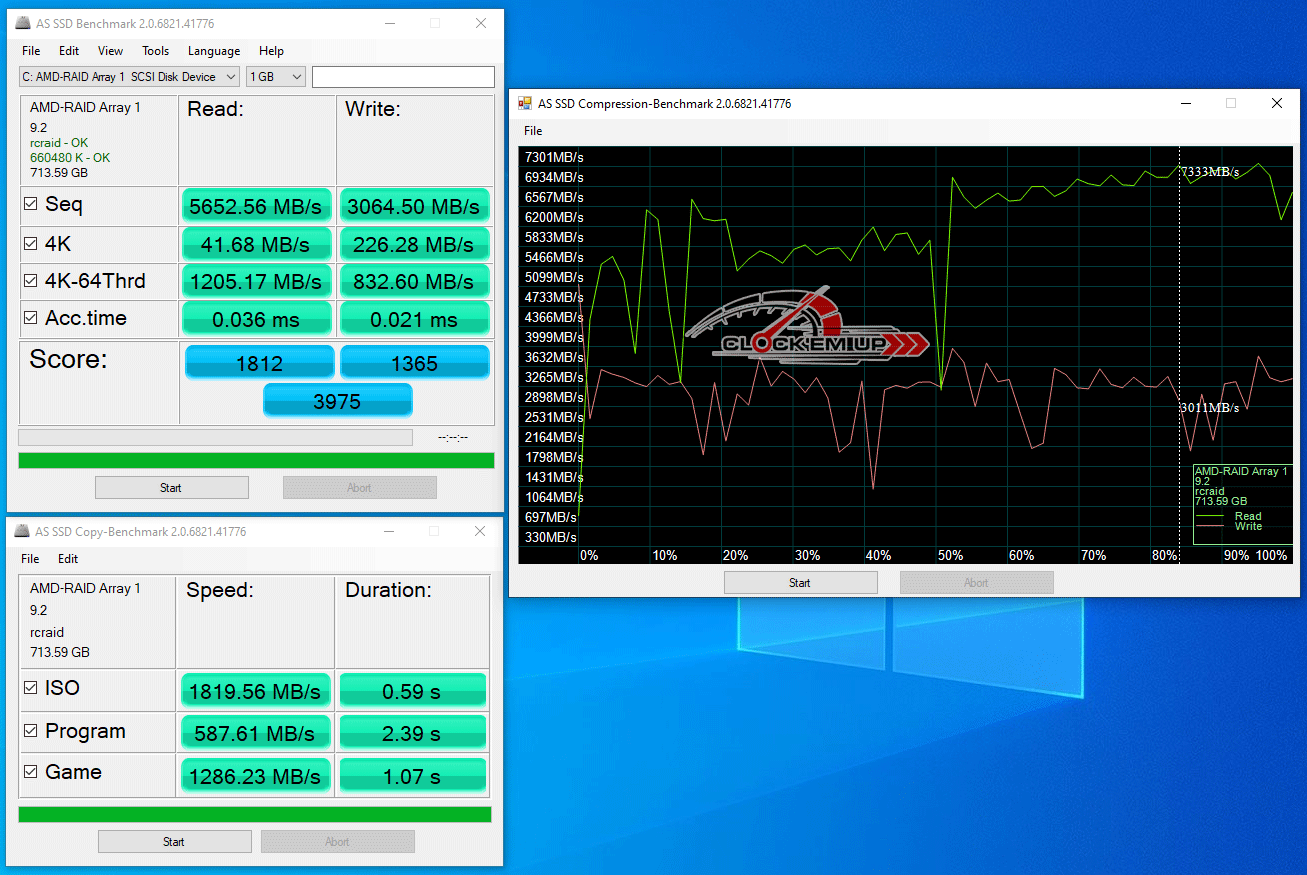
Task: Close the AS SSD Benchmark main window
Action: (x=481, y=23)
